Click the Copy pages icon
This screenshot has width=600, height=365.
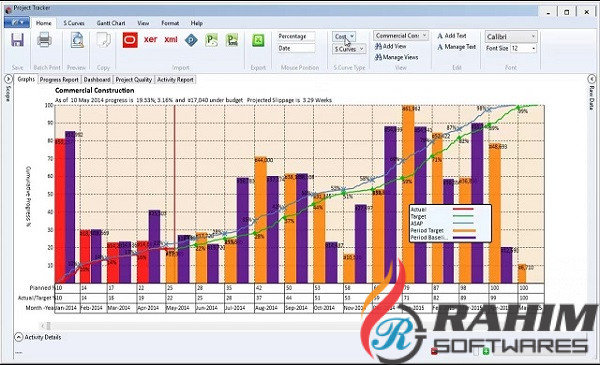click(103, 40)
